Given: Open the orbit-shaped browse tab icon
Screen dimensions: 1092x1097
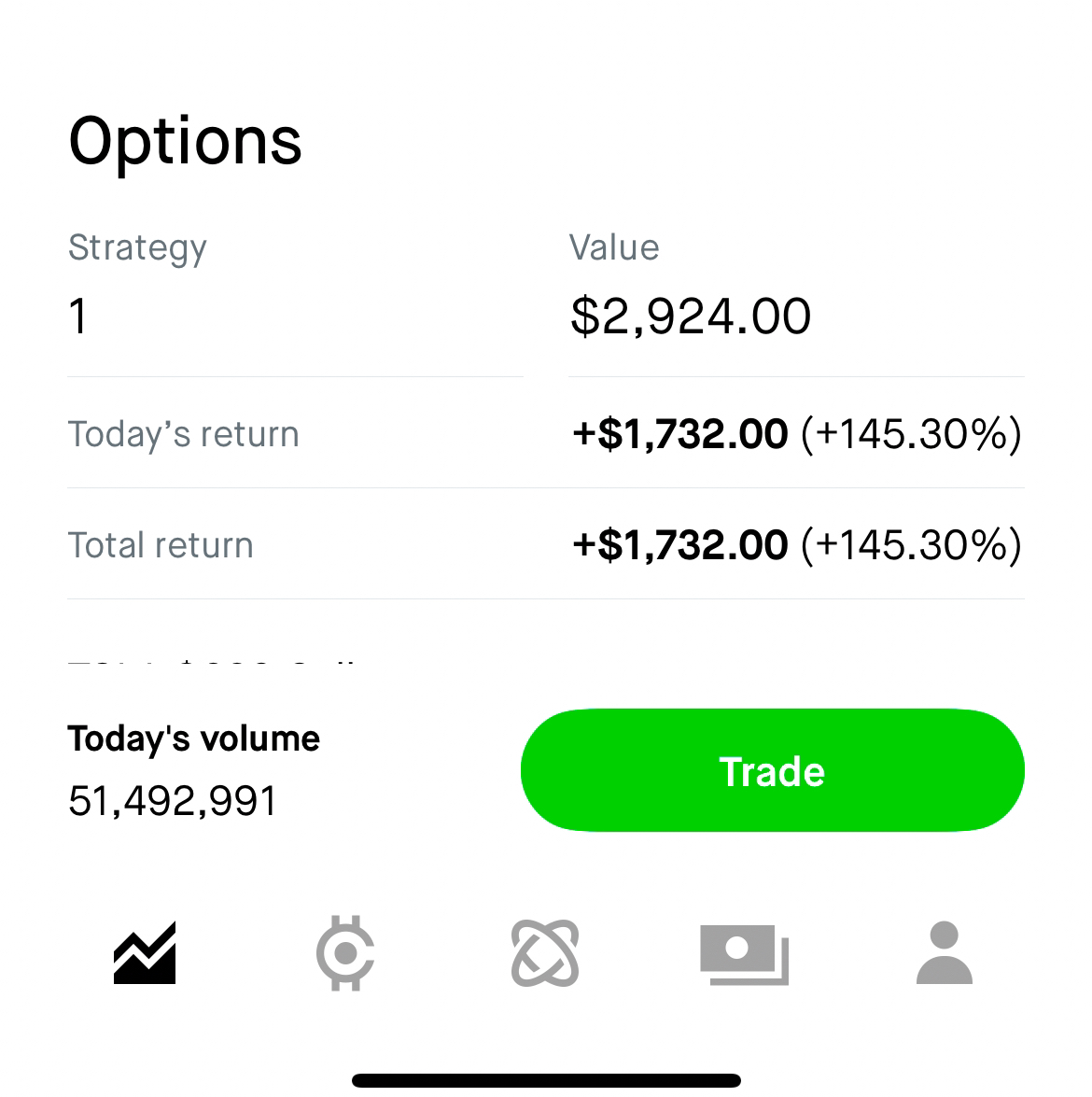Looking at the screenshot, I should pyautogui.click(x=545, y=953).
